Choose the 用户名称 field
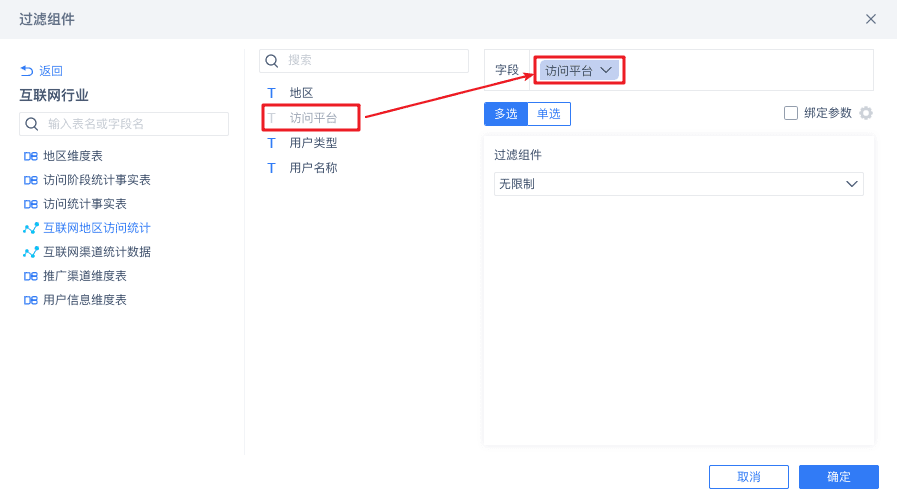 click(x=313, y=167)
